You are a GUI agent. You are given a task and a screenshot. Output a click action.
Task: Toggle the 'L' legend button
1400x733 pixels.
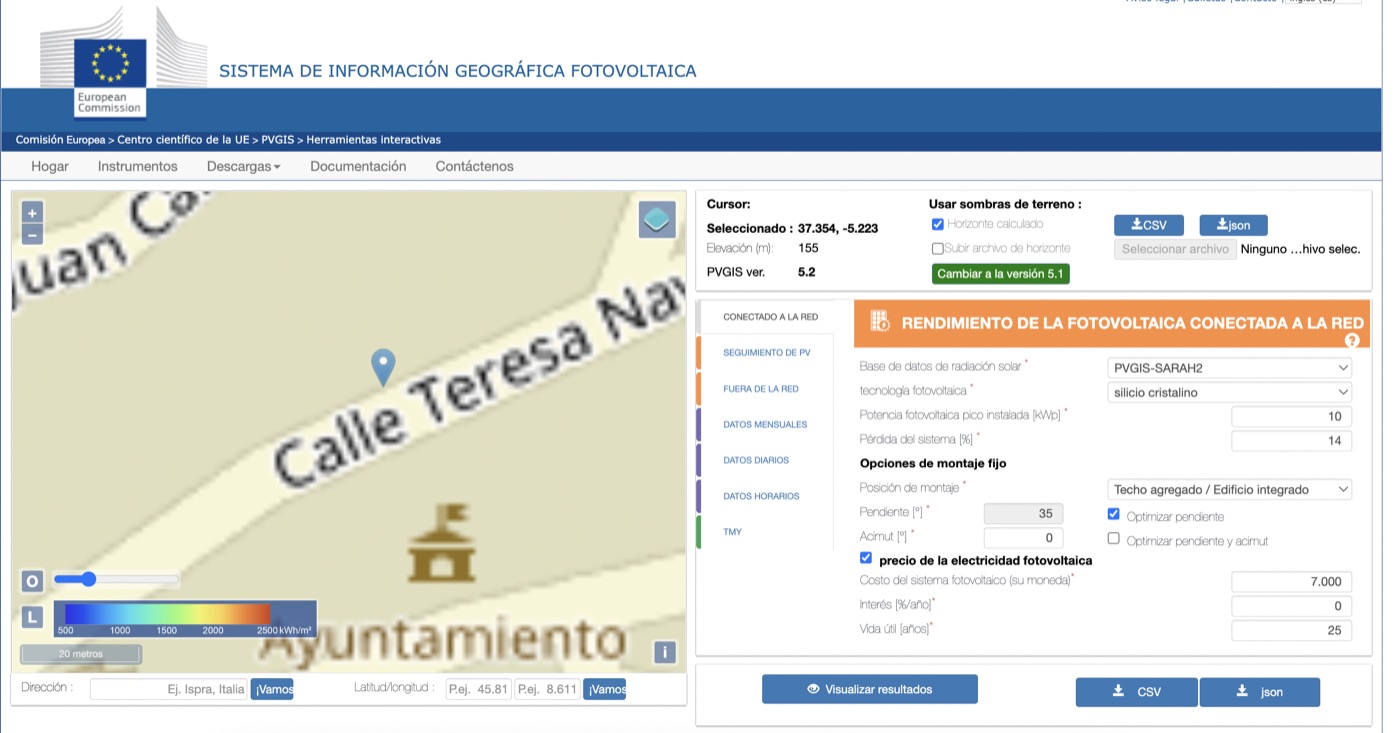[x=32, y=618]
